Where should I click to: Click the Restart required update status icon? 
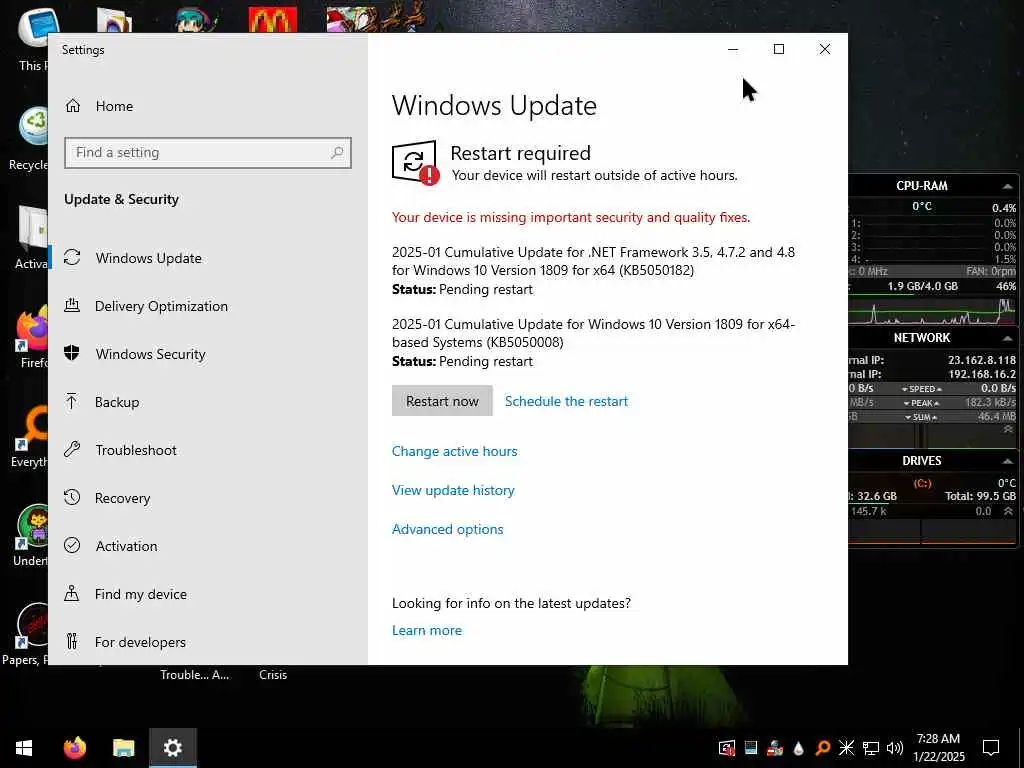pyautogui.click(x=416, y=163)
